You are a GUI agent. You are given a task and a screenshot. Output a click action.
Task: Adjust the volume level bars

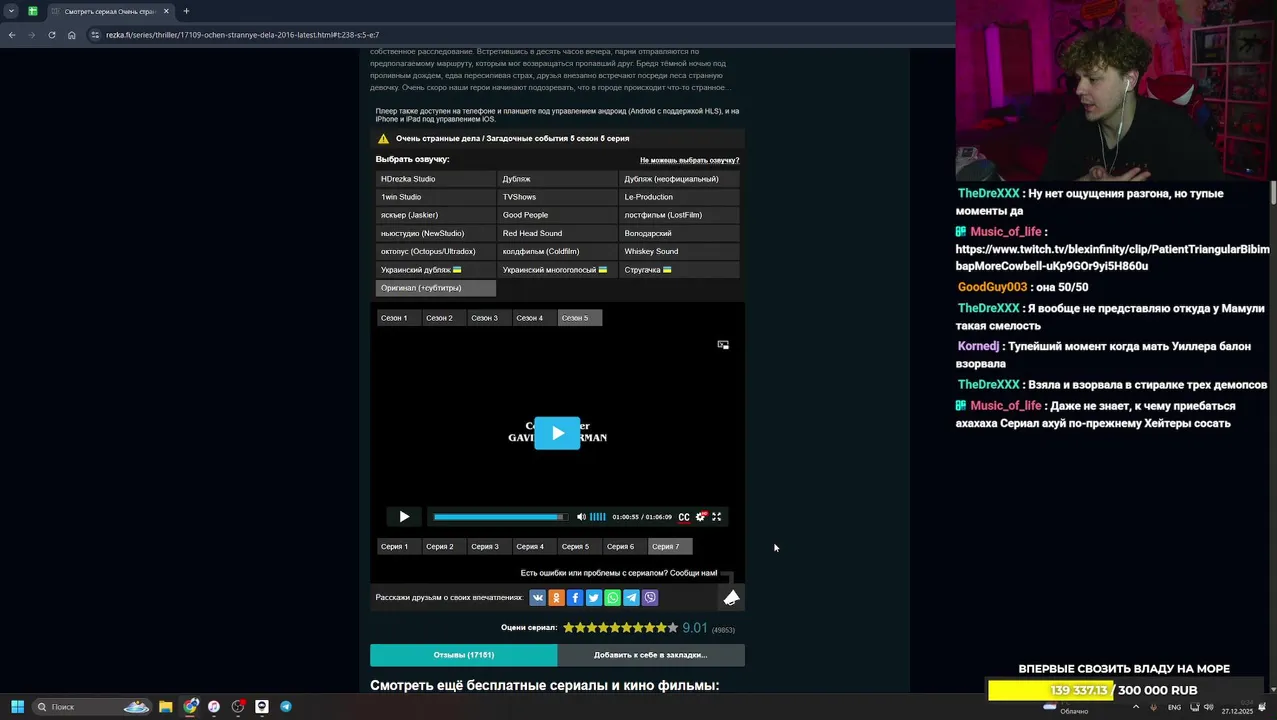pos(598,517)
